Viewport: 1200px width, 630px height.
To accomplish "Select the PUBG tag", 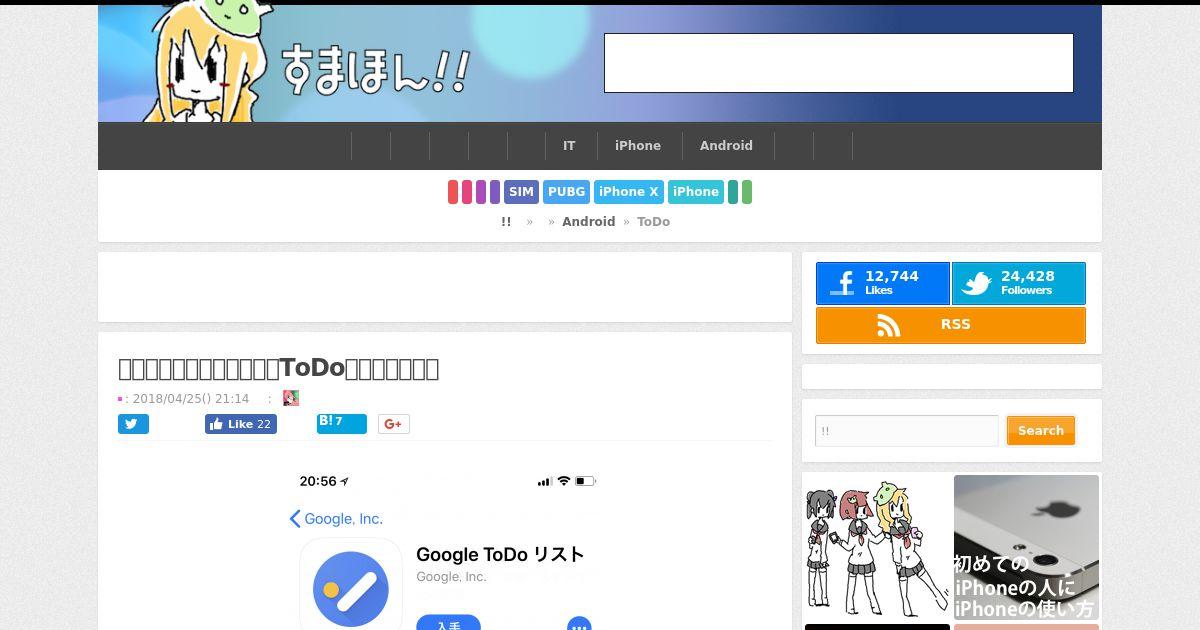I will [x=566, y=192].
